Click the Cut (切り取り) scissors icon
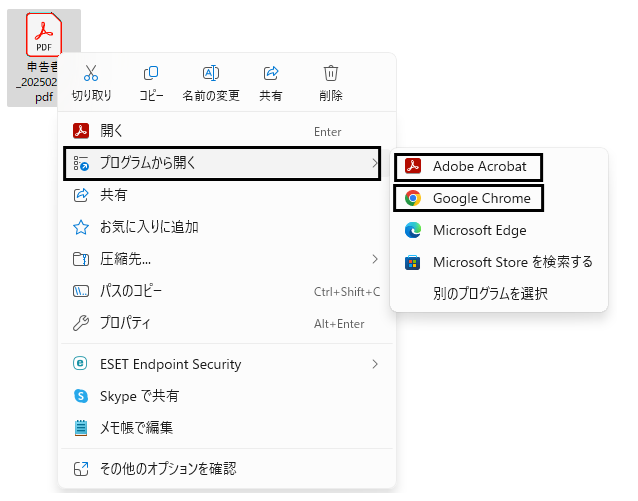Image resolution: width=638 pixels, height=501 pixels. point(91,73)
